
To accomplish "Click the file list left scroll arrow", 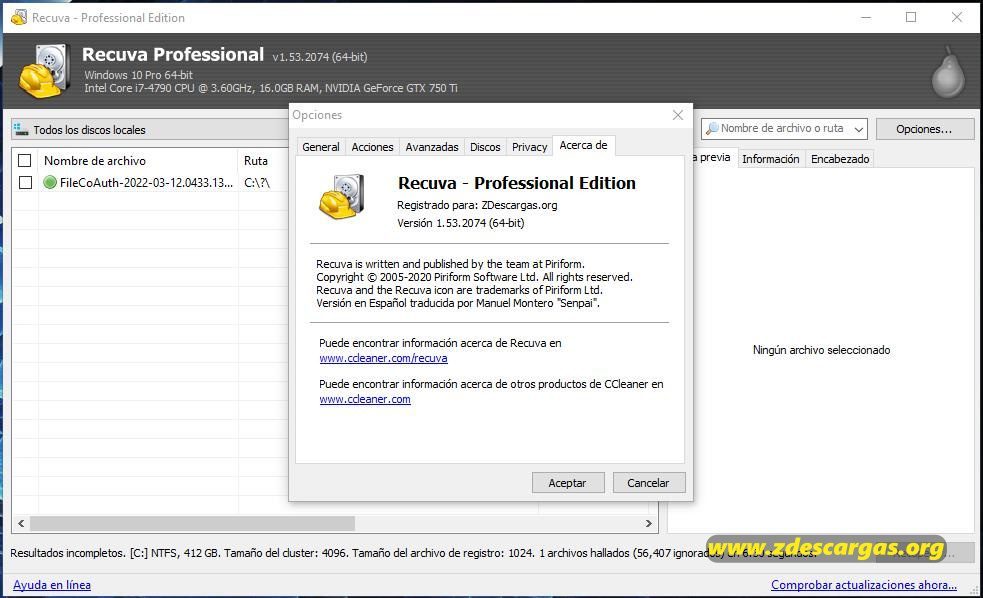I will (21, 523).
